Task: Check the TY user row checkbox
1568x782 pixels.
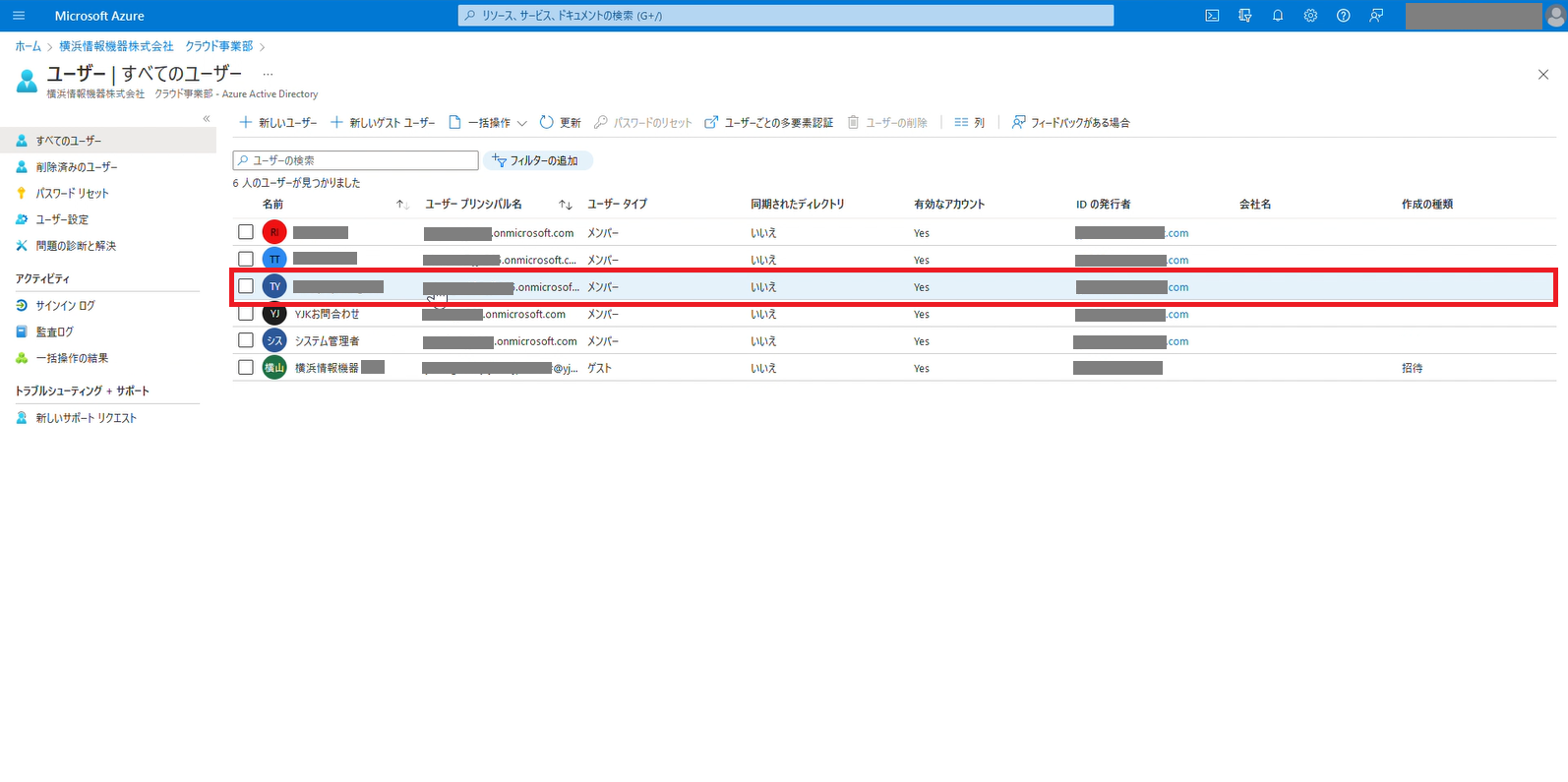Action: click(246, 286)
